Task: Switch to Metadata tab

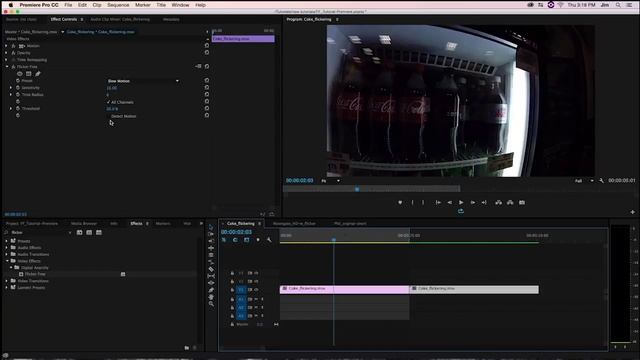Action: (x=171, y=19)
